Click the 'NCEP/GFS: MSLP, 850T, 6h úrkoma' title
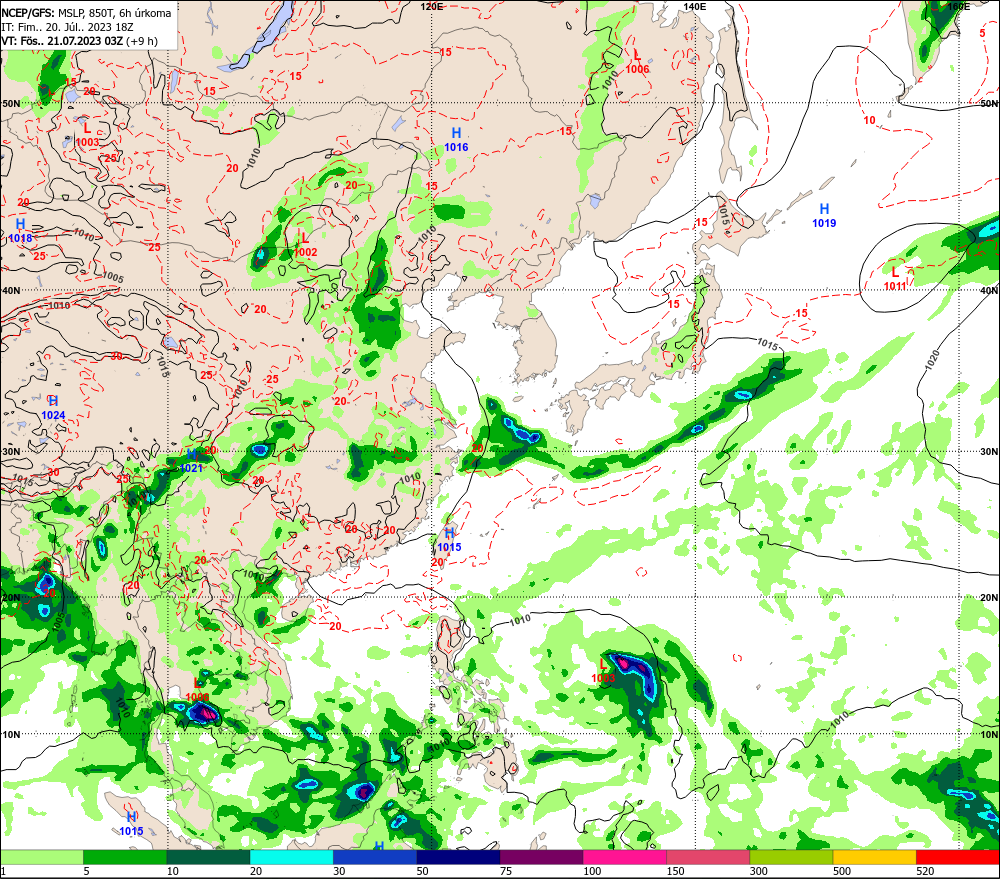 click(86, 13)
